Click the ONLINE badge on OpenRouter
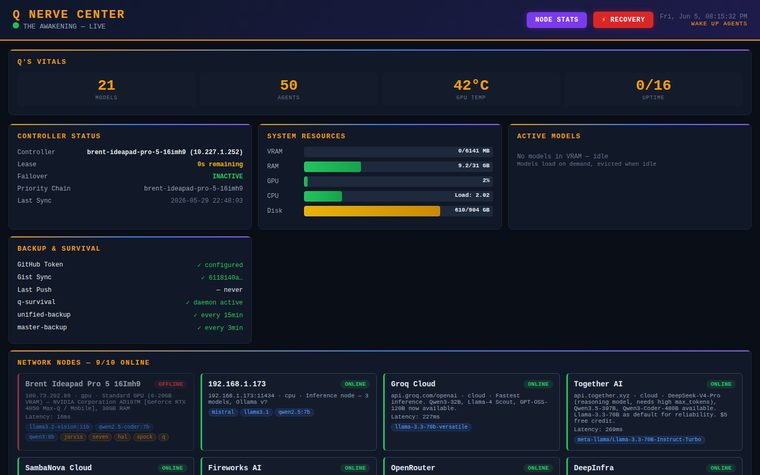The width and height of the screenshot is (760, 475). pos(538,468)
